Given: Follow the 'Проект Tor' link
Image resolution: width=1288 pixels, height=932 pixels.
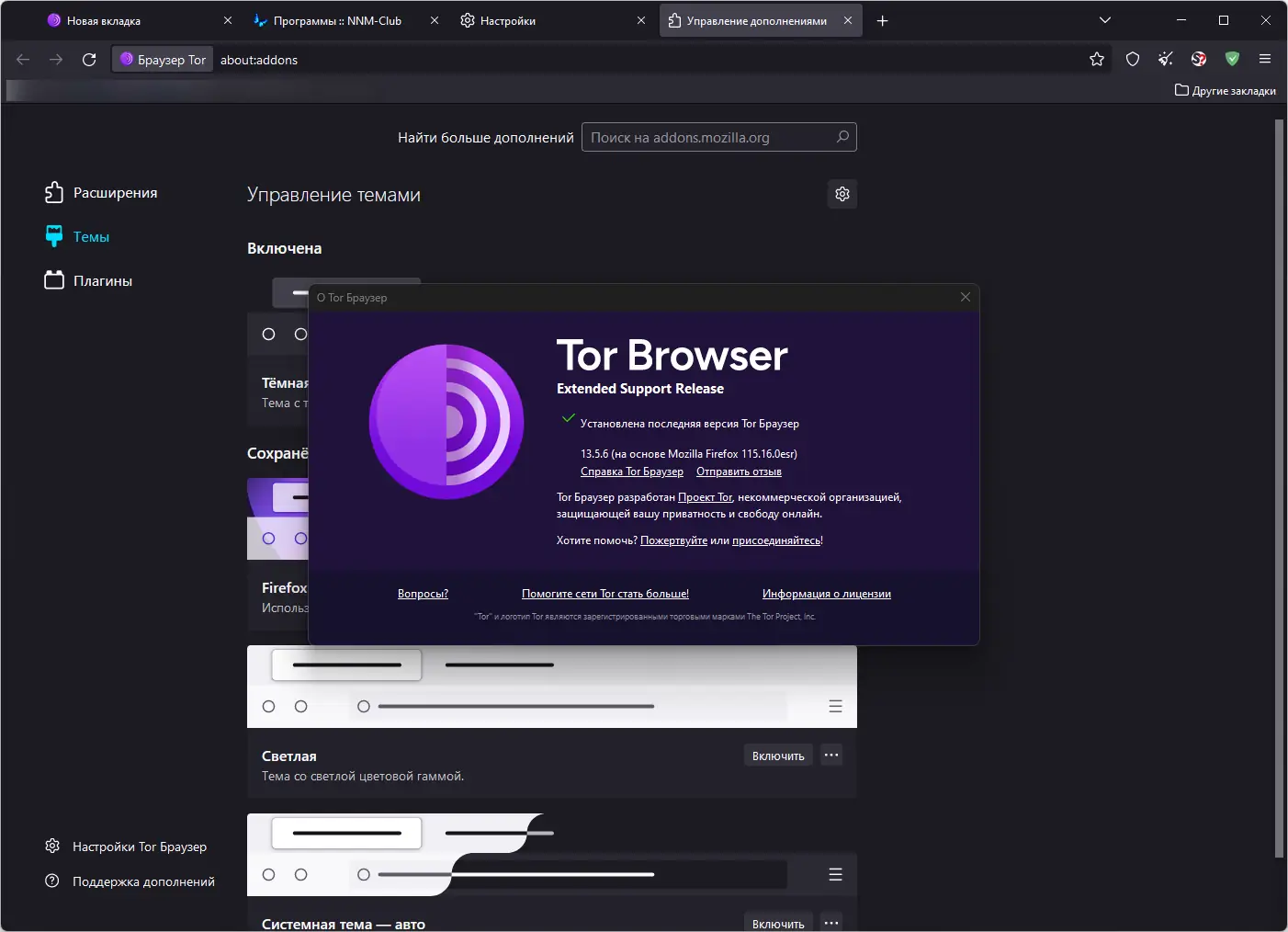Looking at the screenshot, I should coord(706,497).
